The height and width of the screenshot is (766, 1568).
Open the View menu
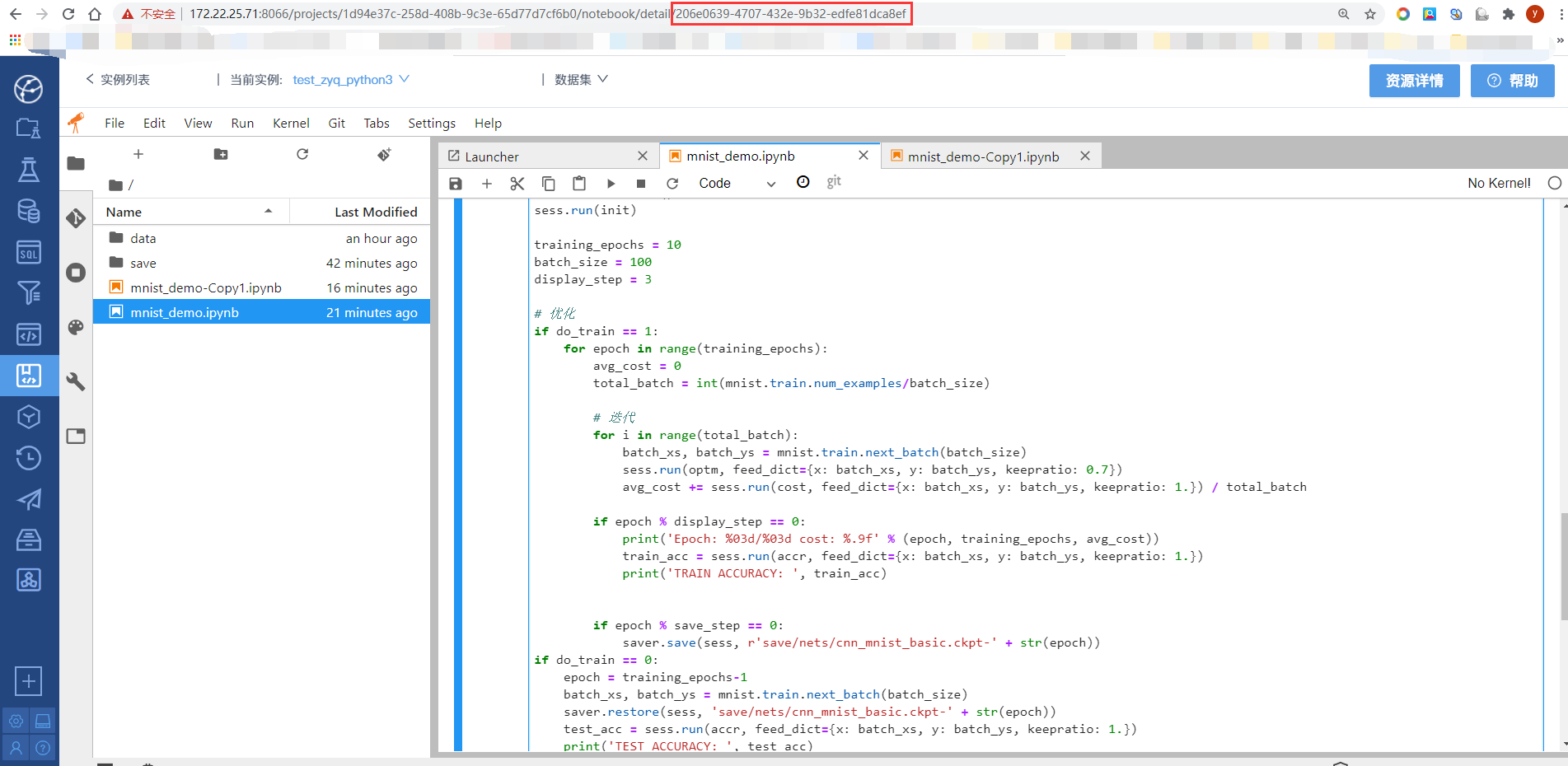pyautogui.click(x=198, y=123)
